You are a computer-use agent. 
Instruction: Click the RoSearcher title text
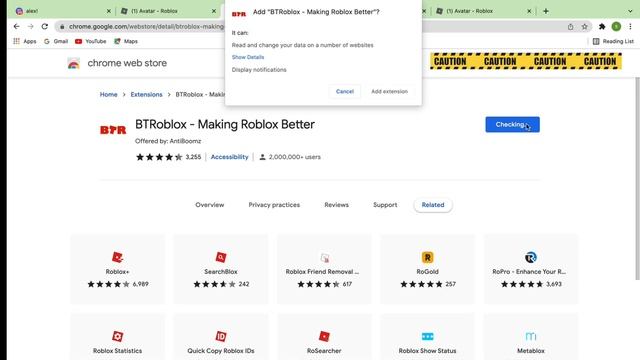pyautogui.click(x=324, y=351)
